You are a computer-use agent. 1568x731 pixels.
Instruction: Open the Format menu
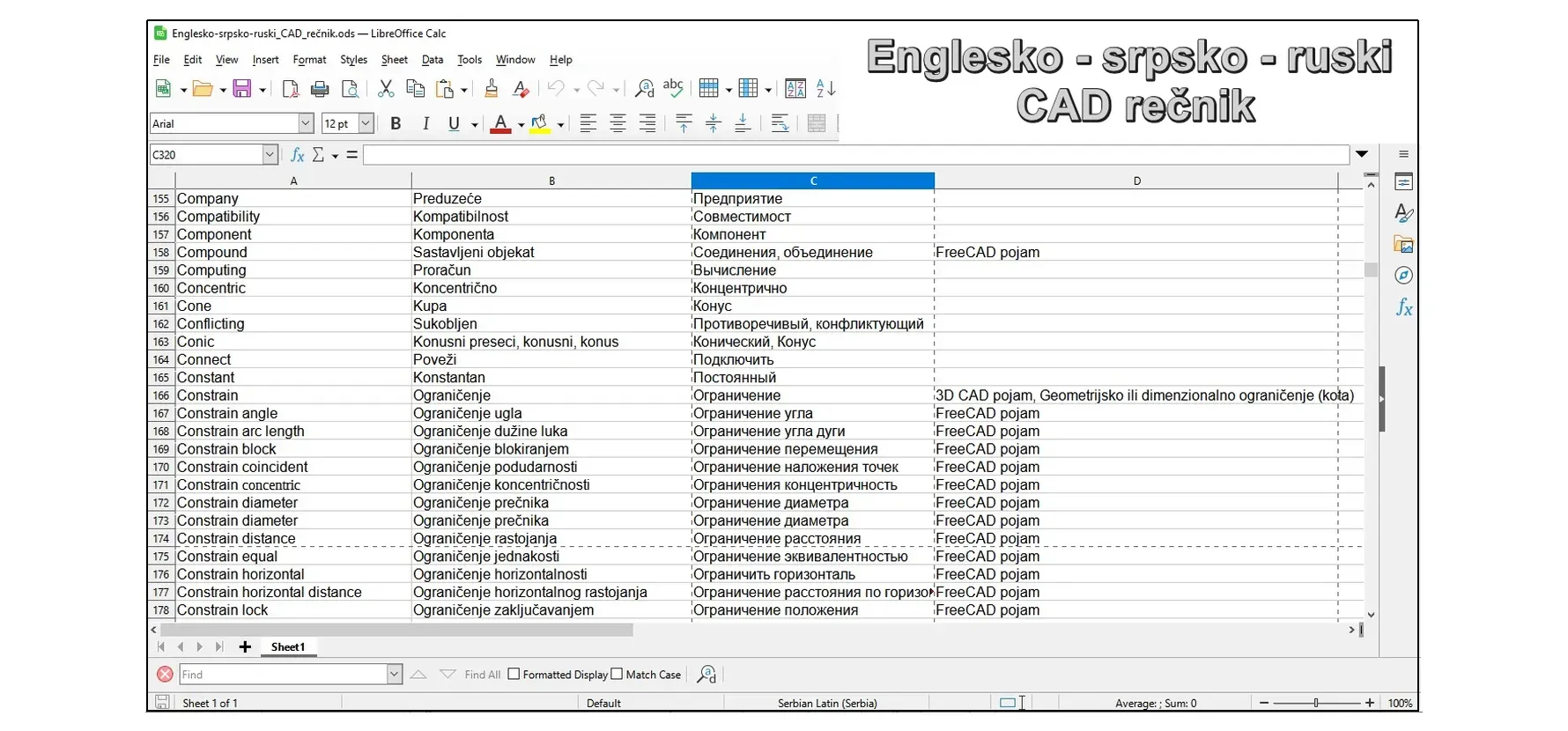(309, 60)
